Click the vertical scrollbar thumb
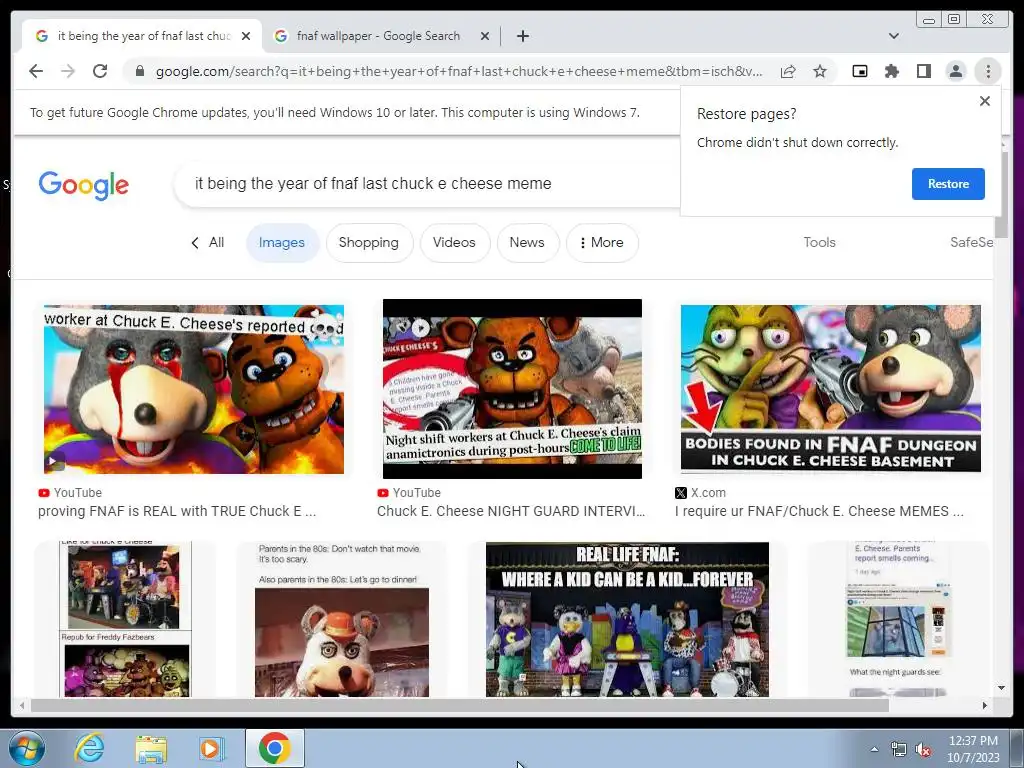This screenshot has height=768, width=1024. point(1001,194)
